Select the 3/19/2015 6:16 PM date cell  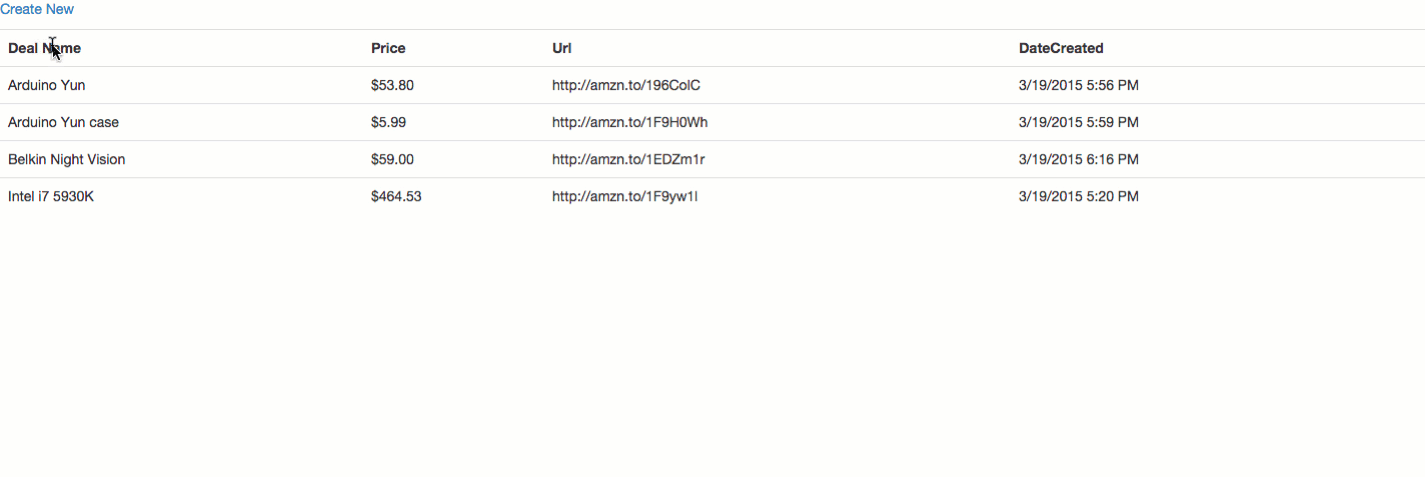pyautogui.click(x=1079, y=159)
